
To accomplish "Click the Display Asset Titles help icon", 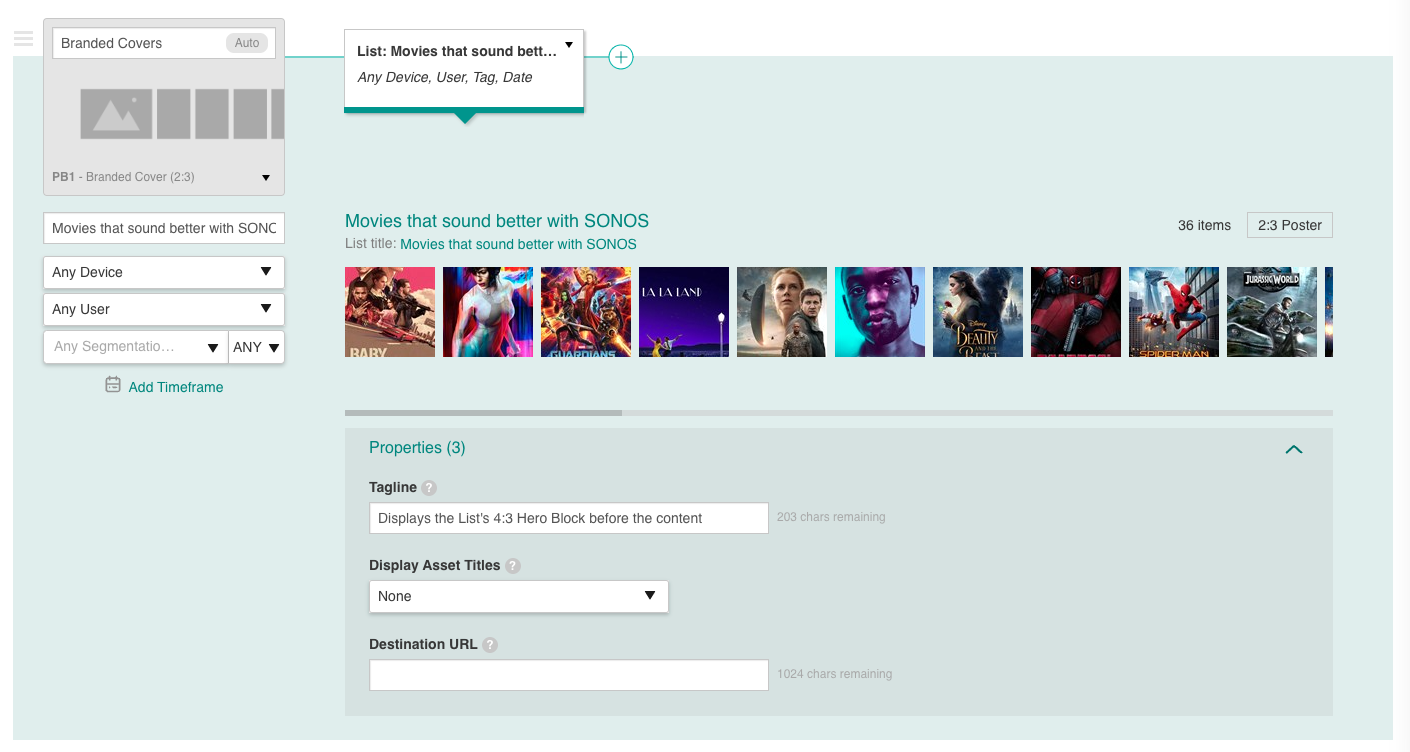I will click(x=513, y=566).
